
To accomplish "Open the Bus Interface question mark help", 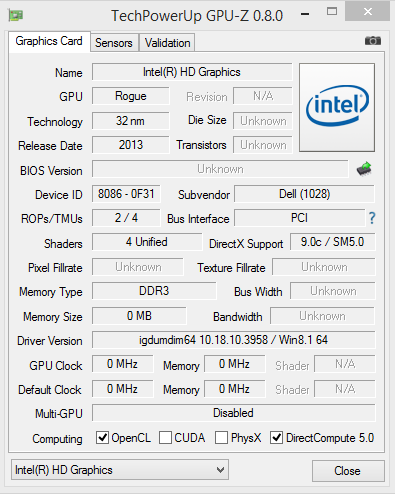I will 372,218.
